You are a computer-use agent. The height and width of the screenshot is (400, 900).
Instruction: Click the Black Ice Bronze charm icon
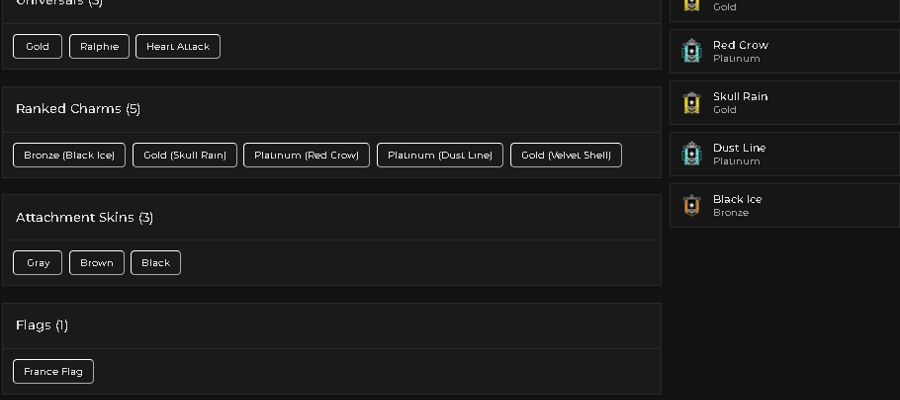point(692,205)
